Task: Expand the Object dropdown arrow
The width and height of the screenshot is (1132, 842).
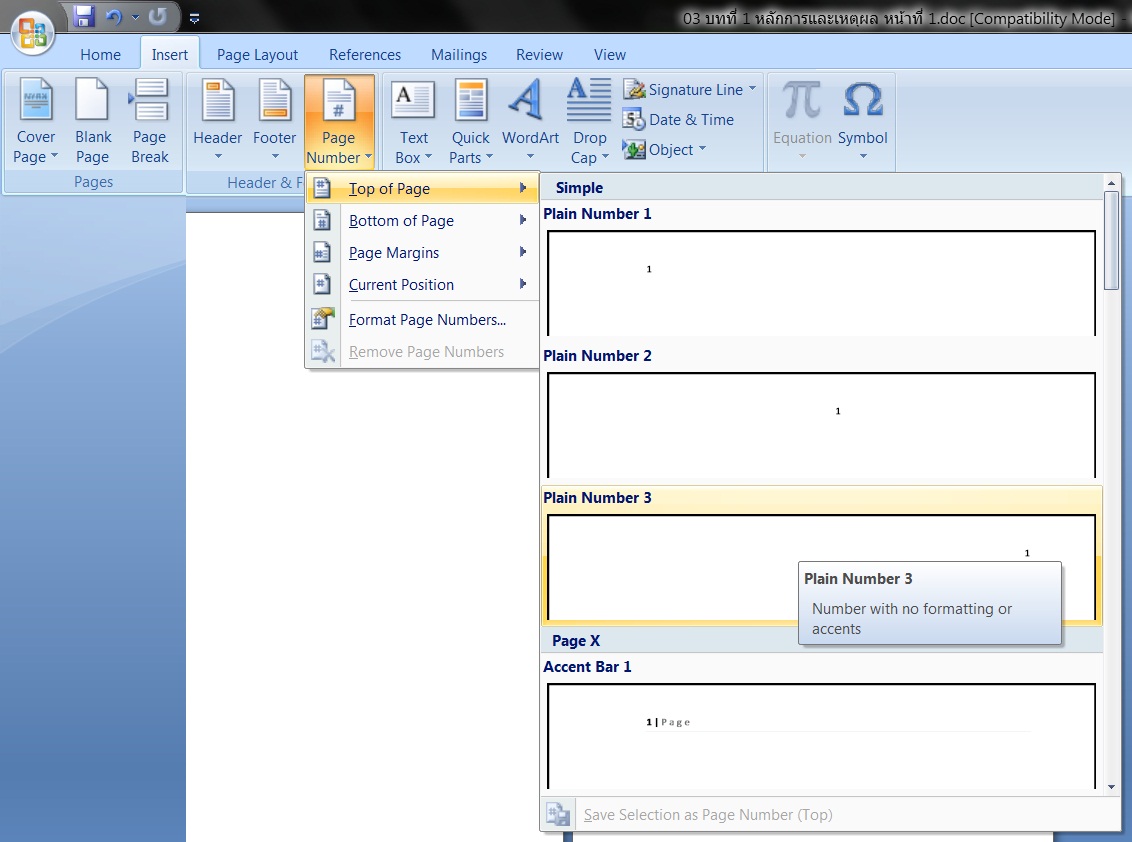Action: (702, 149)
